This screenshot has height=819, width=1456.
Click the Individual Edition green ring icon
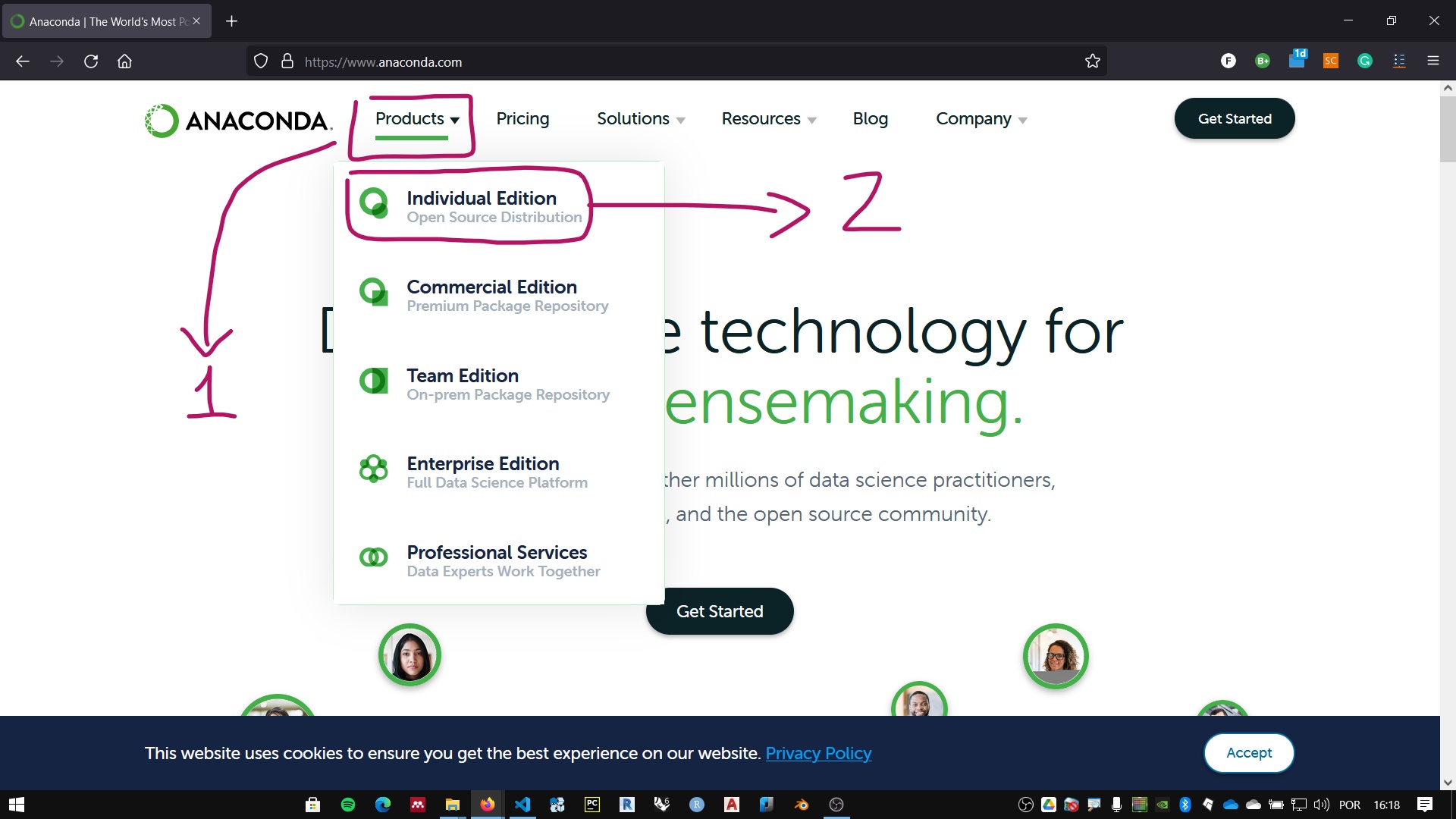374,203
